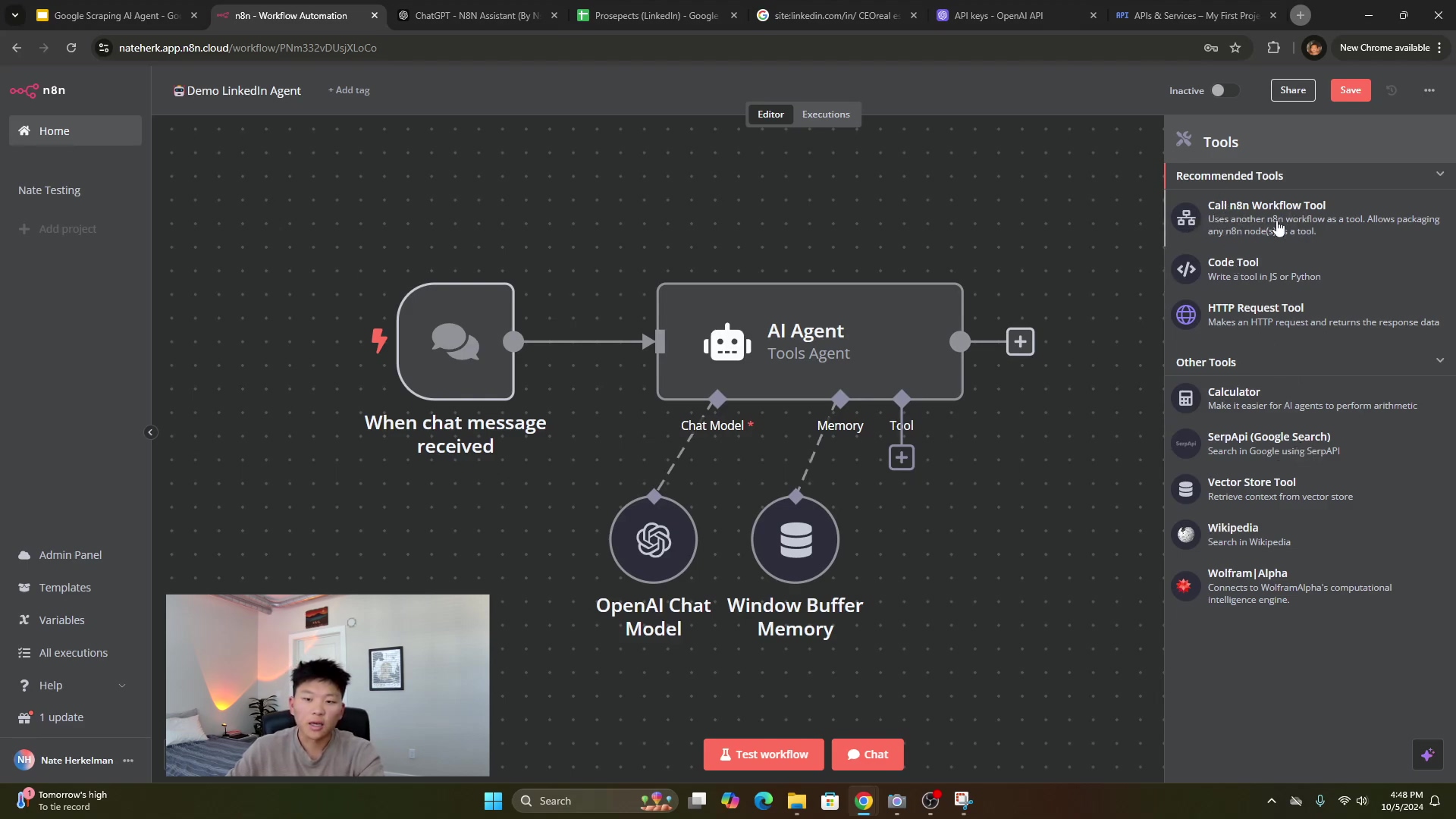
Task: Open workflow history icon
Action: (x=1392, y=90)
